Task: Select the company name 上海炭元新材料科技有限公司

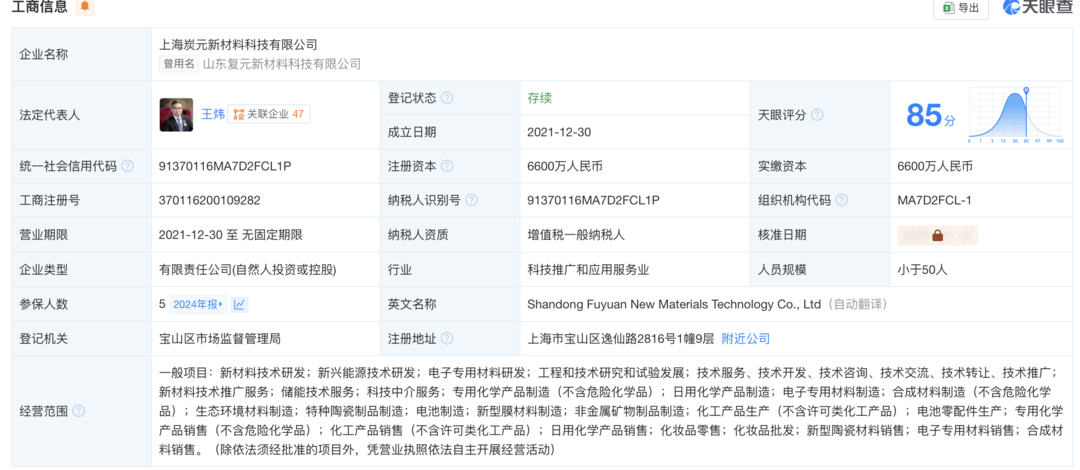Action: [x=238, y=45]
